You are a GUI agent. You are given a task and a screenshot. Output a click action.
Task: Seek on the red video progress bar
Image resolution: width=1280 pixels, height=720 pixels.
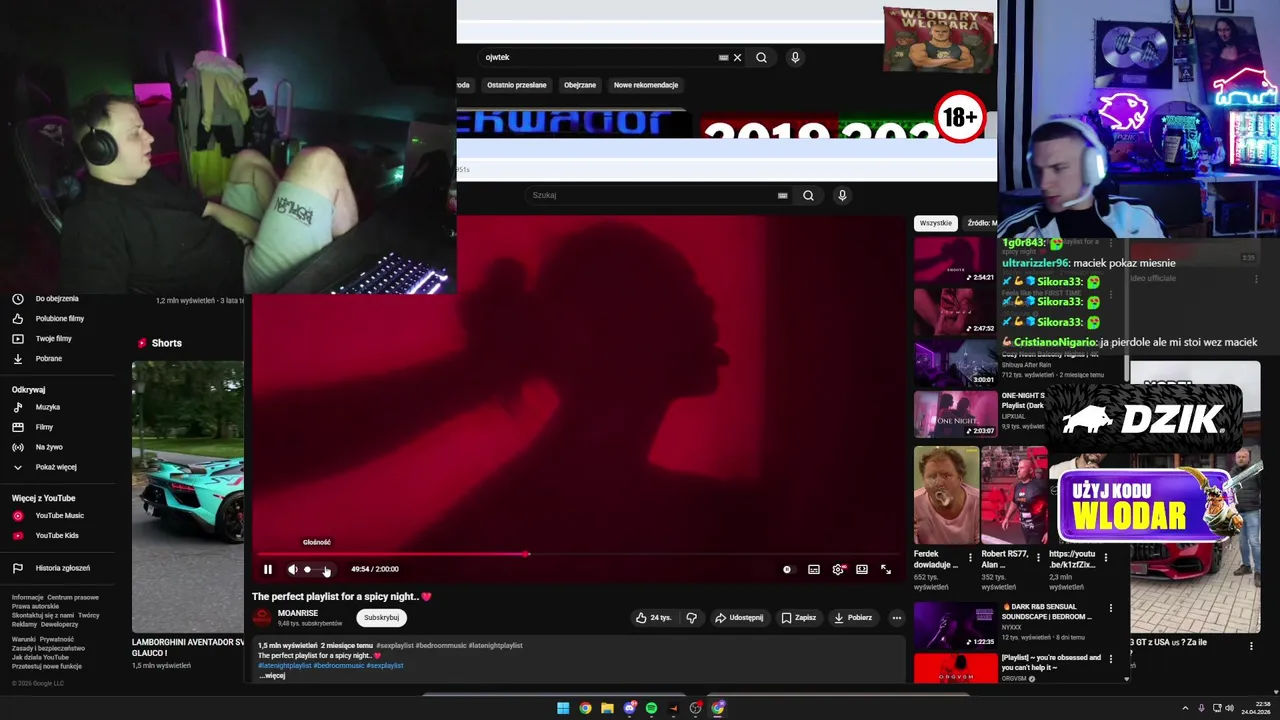(578, 554)
